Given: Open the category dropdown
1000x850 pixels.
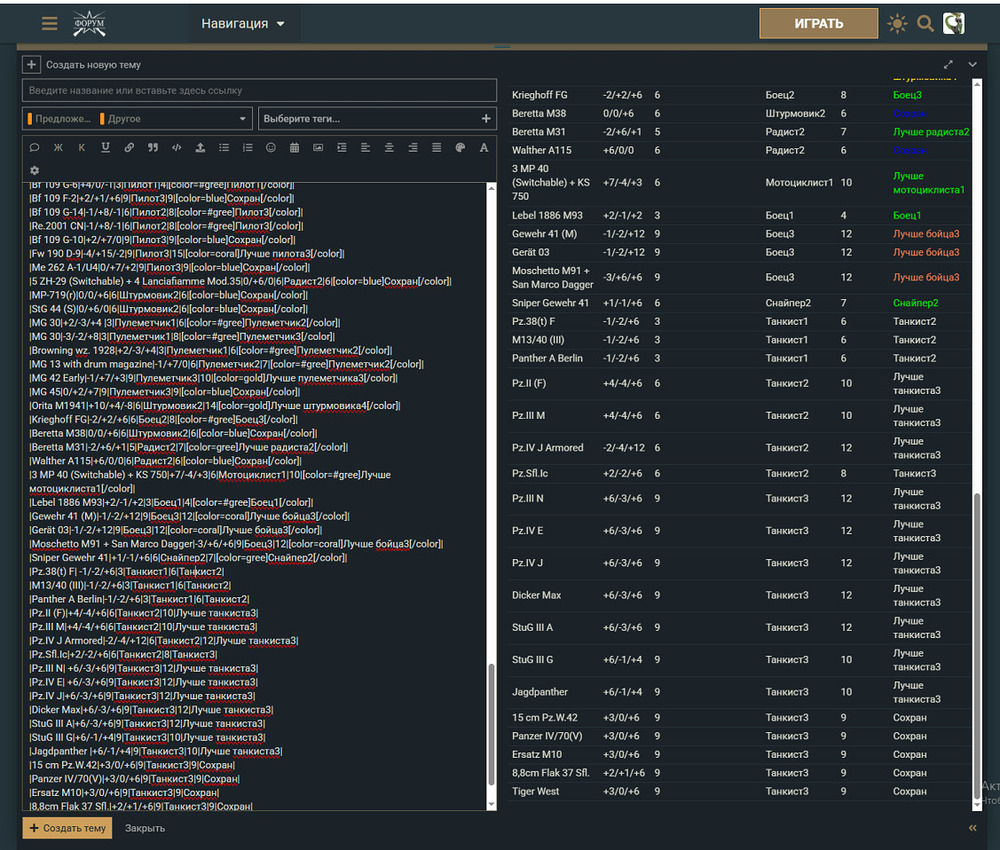Looking at the screenshot, I should coord(136,119).
